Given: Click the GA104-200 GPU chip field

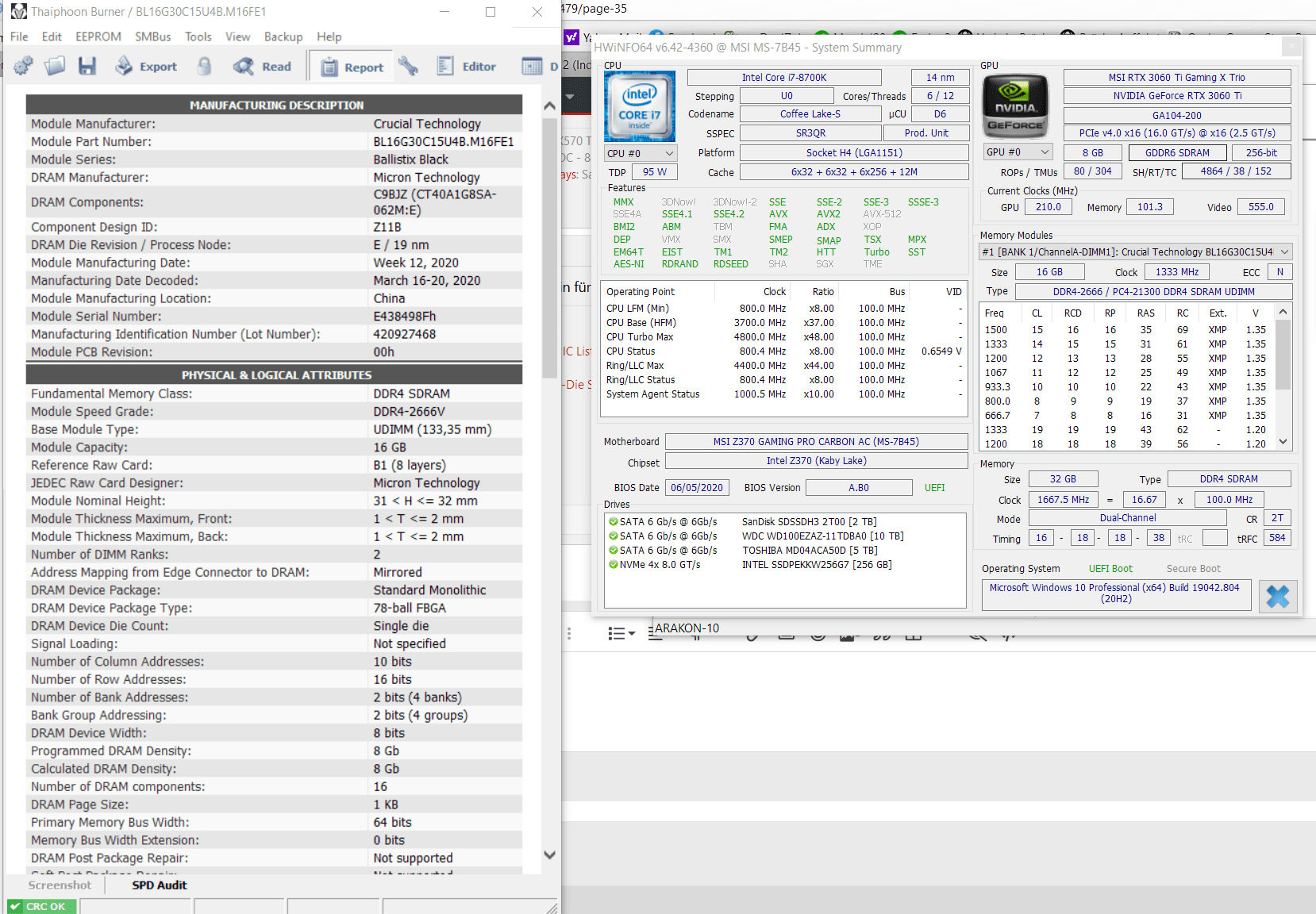Looking at the screenshot, I should point(1177,115).
